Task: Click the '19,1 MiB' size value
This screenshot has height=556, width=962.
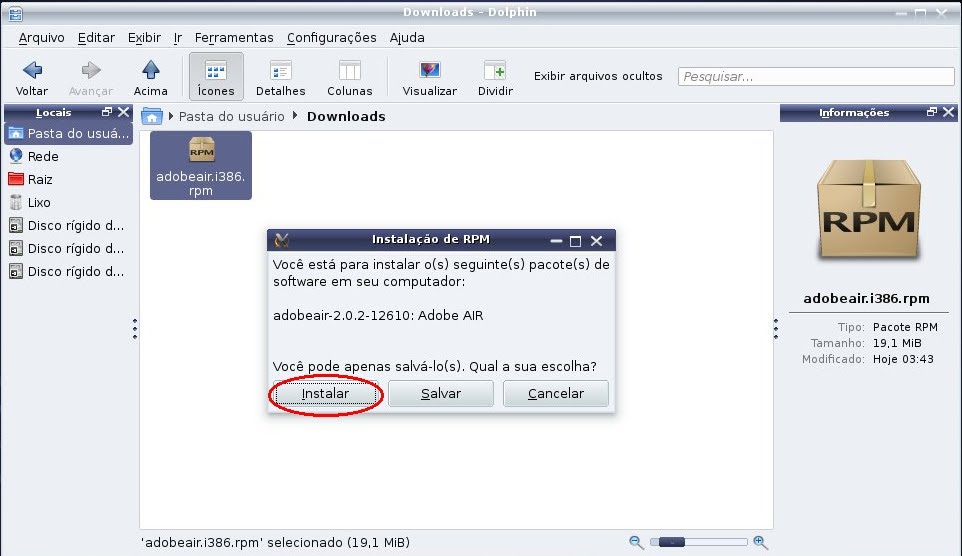Action: click(x=897, y=343)
